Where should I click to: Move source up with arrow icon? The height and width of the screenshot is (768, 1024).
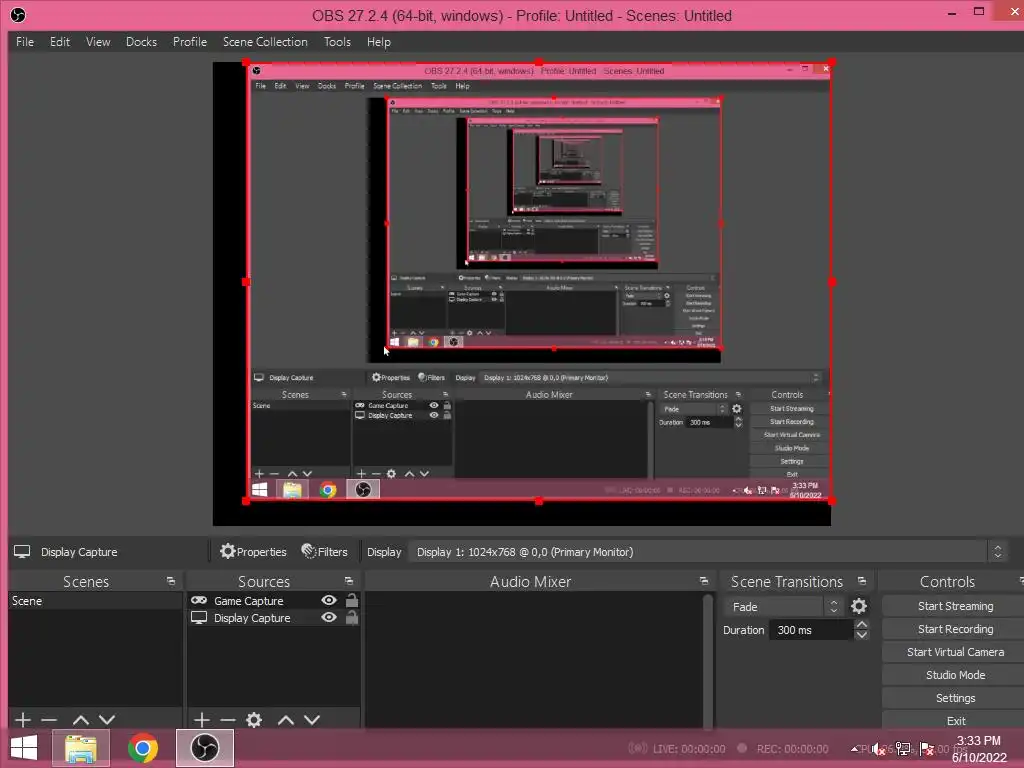click(285, 720)
